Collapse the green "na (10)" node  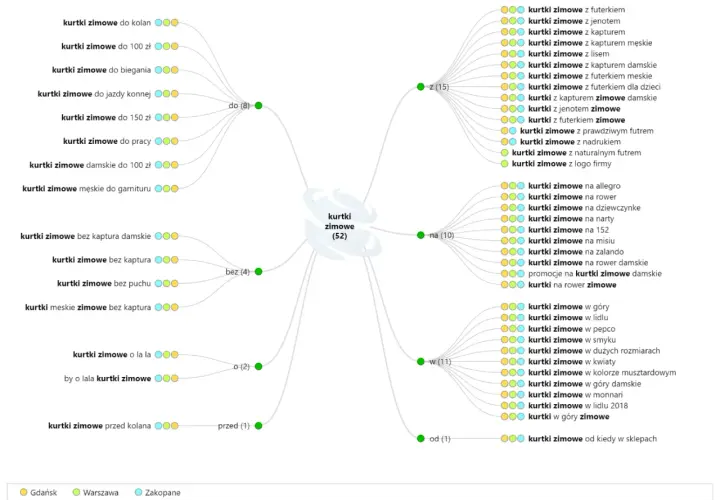[421, 235]
